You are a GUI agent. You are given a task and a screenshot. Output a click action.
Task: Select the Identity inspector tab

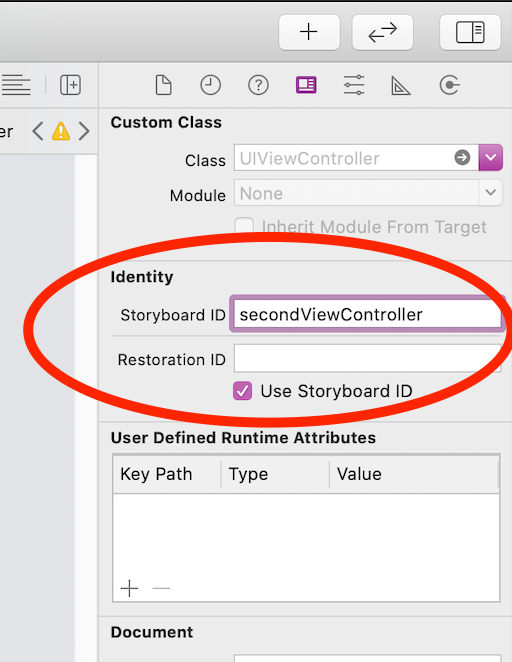pyautogui.click(x=306, y=85)
